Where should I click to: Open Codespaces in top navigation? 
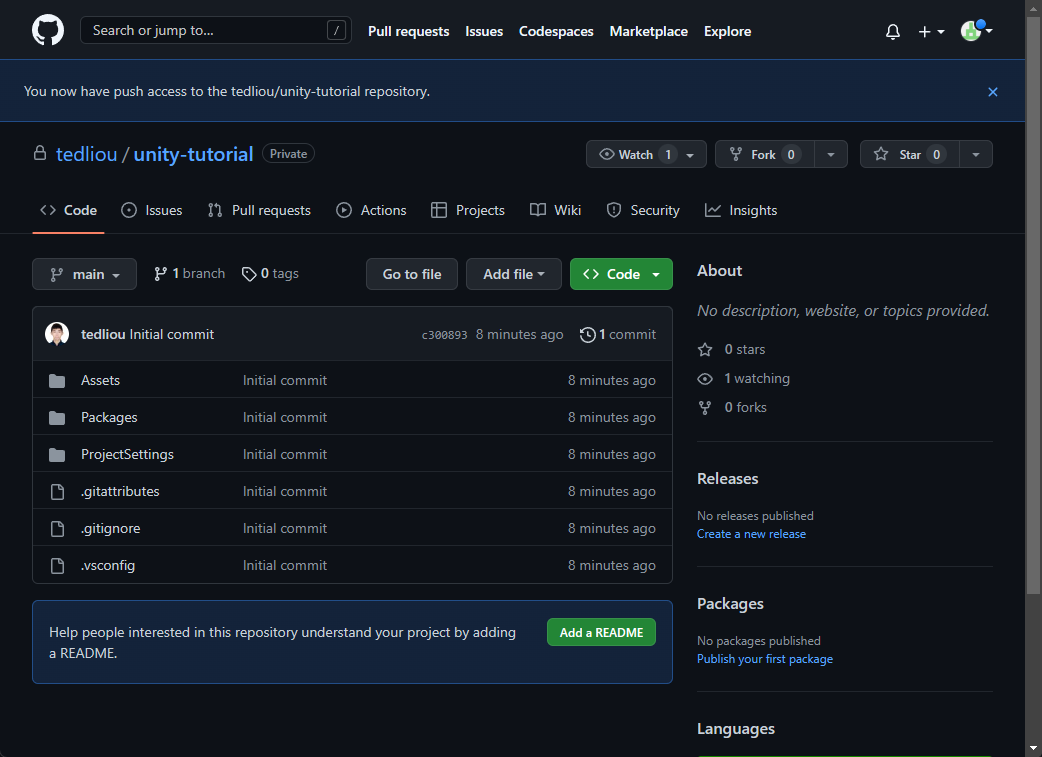pyautogui.click(x=556, y=31)
